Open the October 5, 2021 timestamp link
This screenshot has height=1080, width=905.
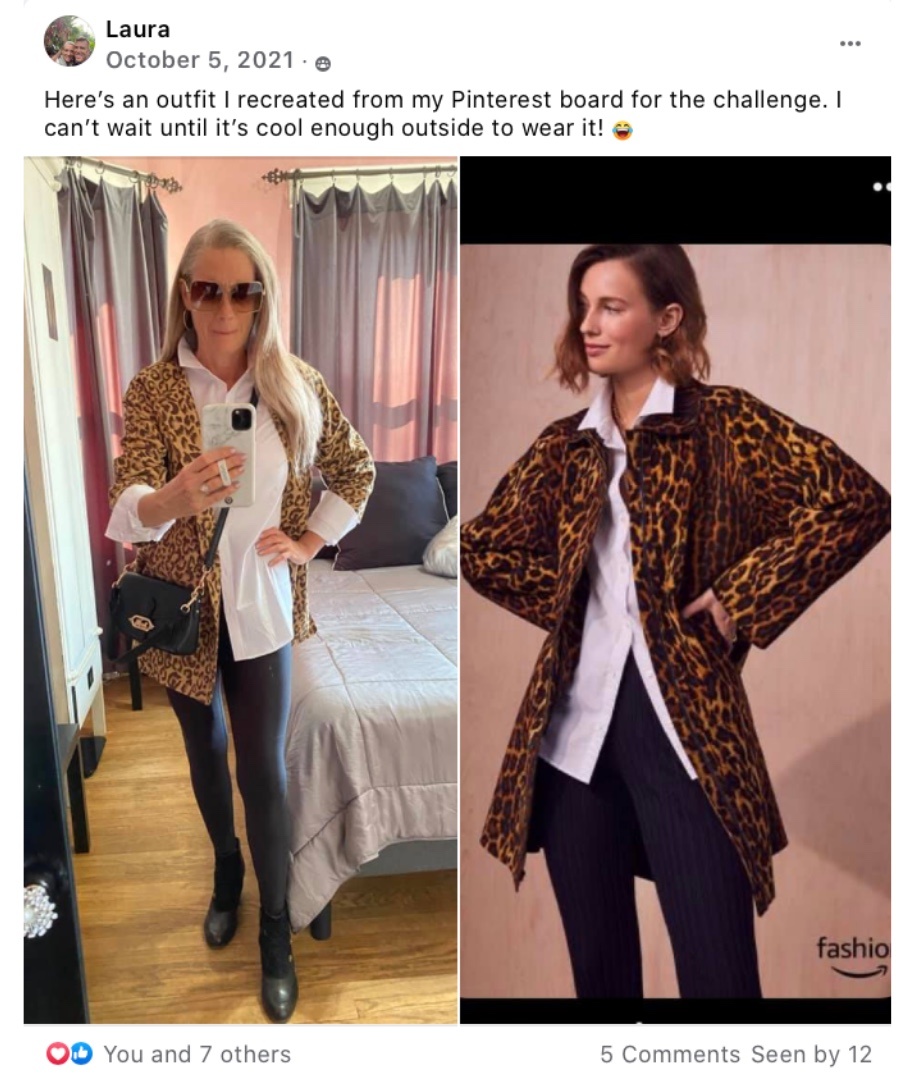[200, 60]
